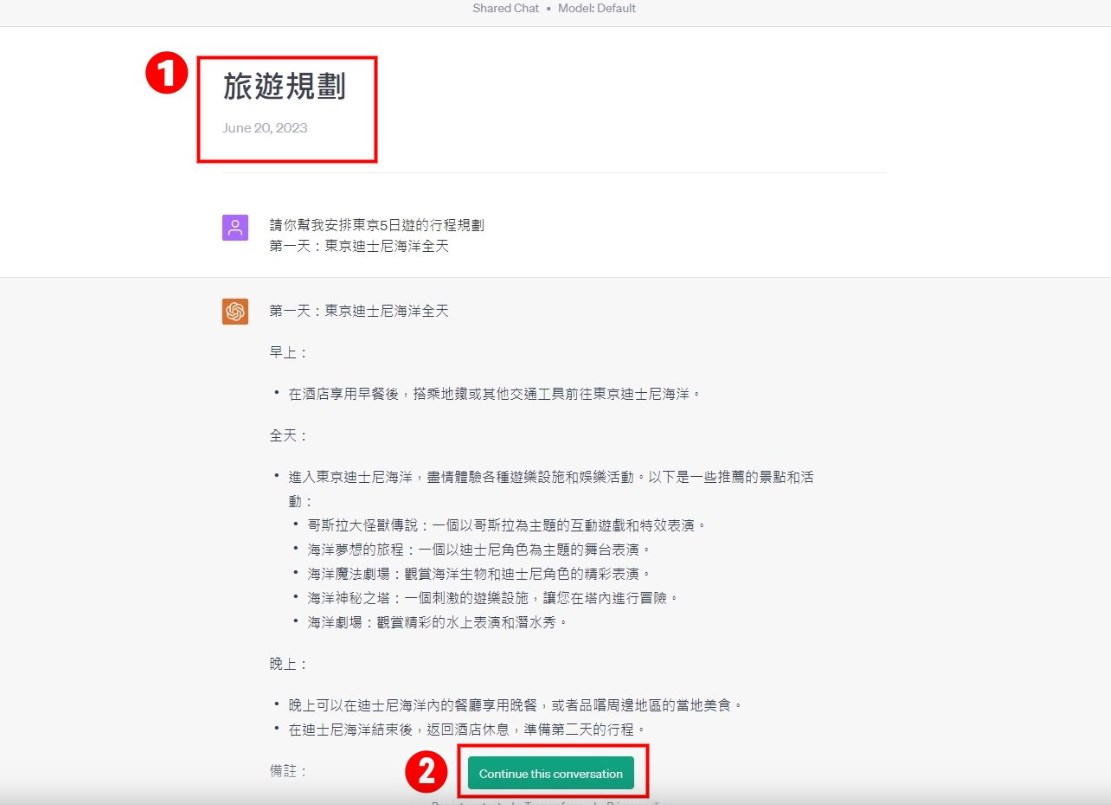Image resolution: width=1111 pixels, height=805 pixels.
Task: Click the user prompt line 請你幫我安排東京5日遊的行程規劃
Action: (377, 225)
